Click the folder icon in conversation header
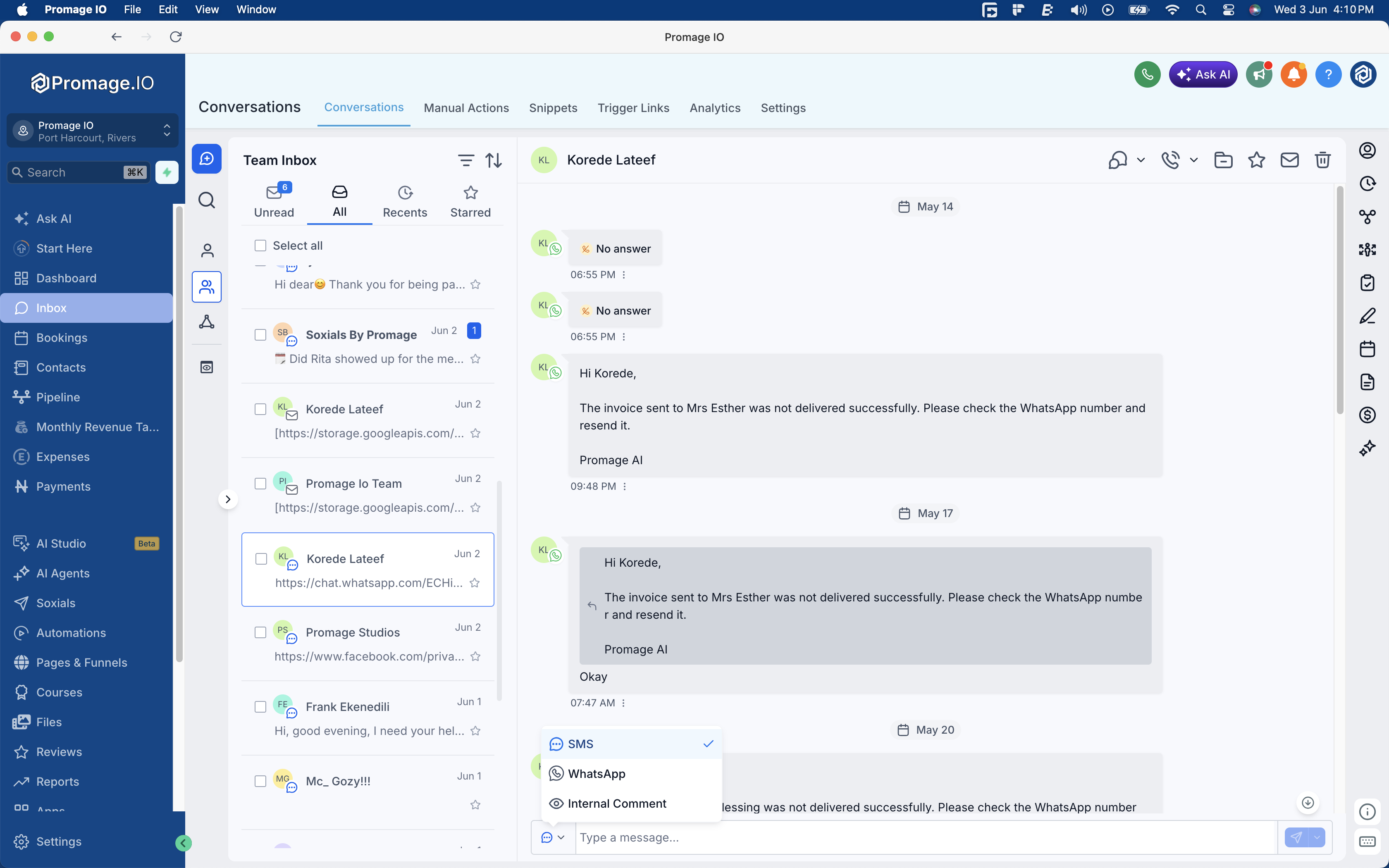1389x868 pixels. (1223, 160)
